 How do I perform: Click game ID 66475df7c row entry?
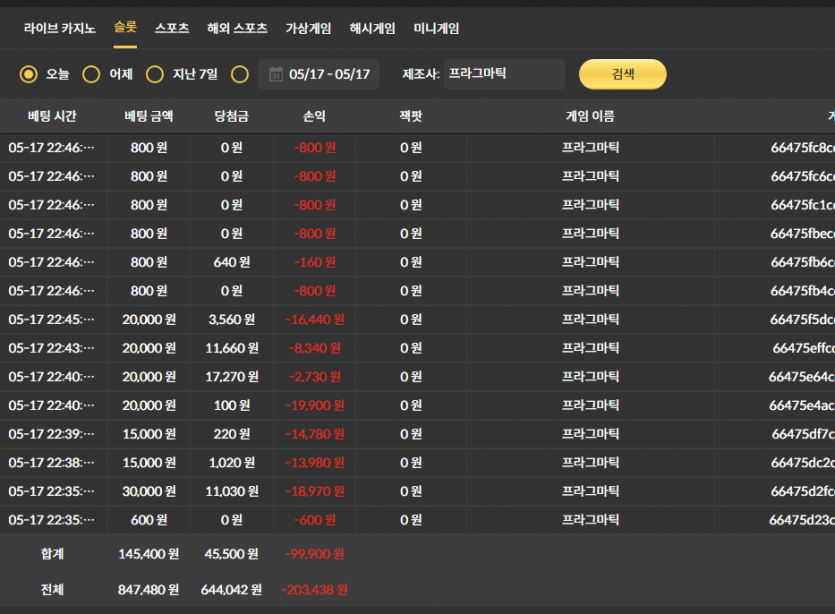(x=803, y=435)
